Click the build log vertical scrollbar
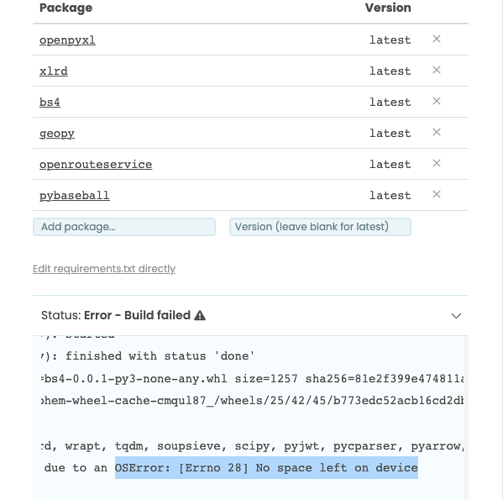The image size is (503, 500). click(466, 418)
